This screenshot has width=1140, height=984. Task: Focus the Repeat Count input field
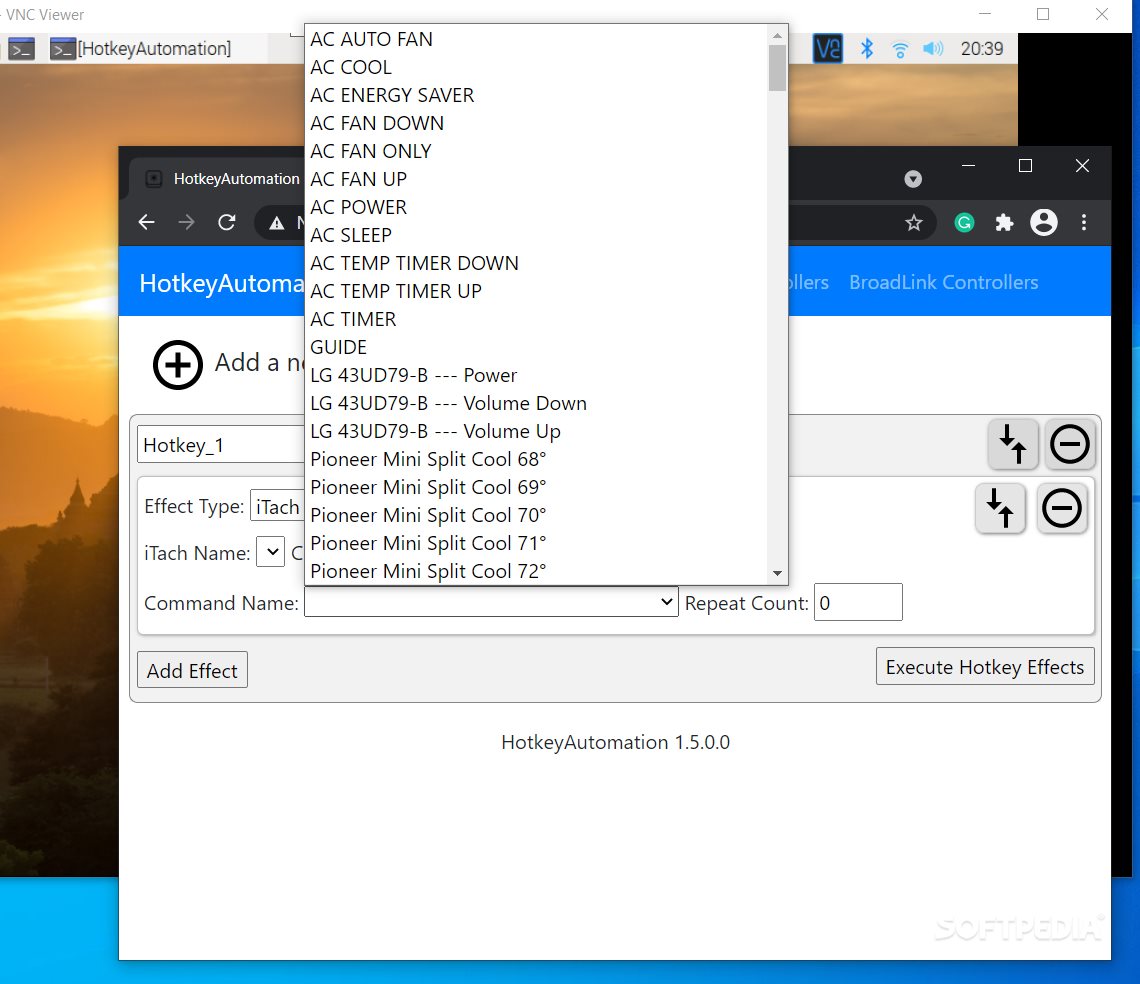point(858,602)
